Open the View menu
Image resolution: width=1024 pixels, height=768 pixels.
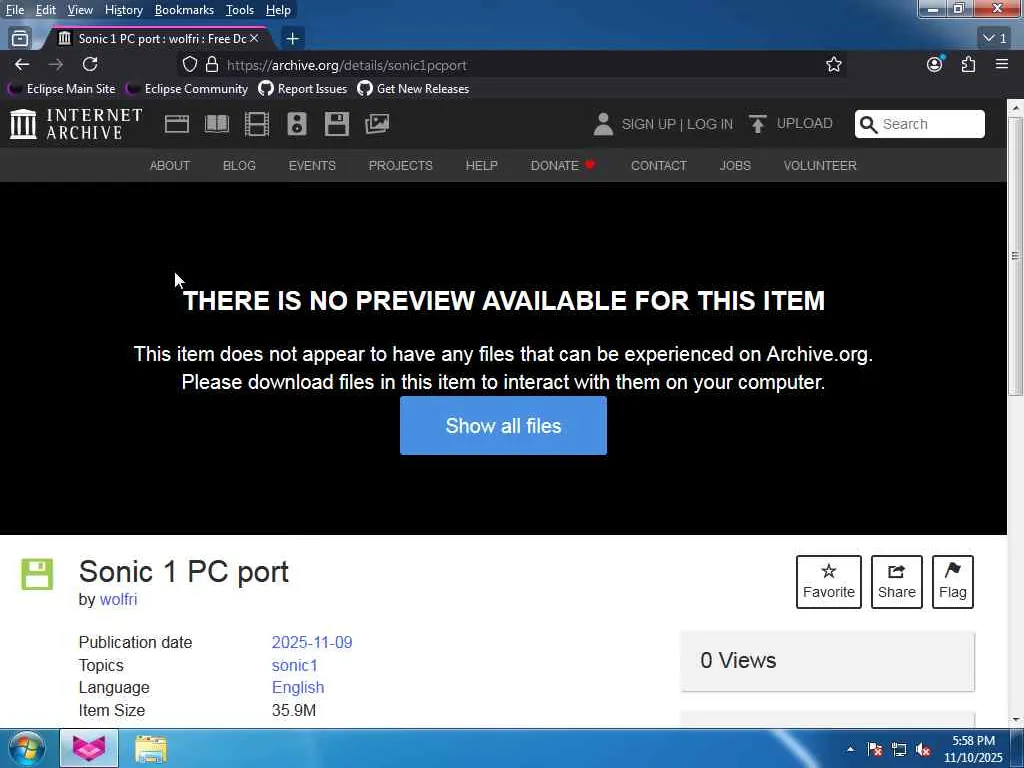pyautogui.click(x=80, y=10)
